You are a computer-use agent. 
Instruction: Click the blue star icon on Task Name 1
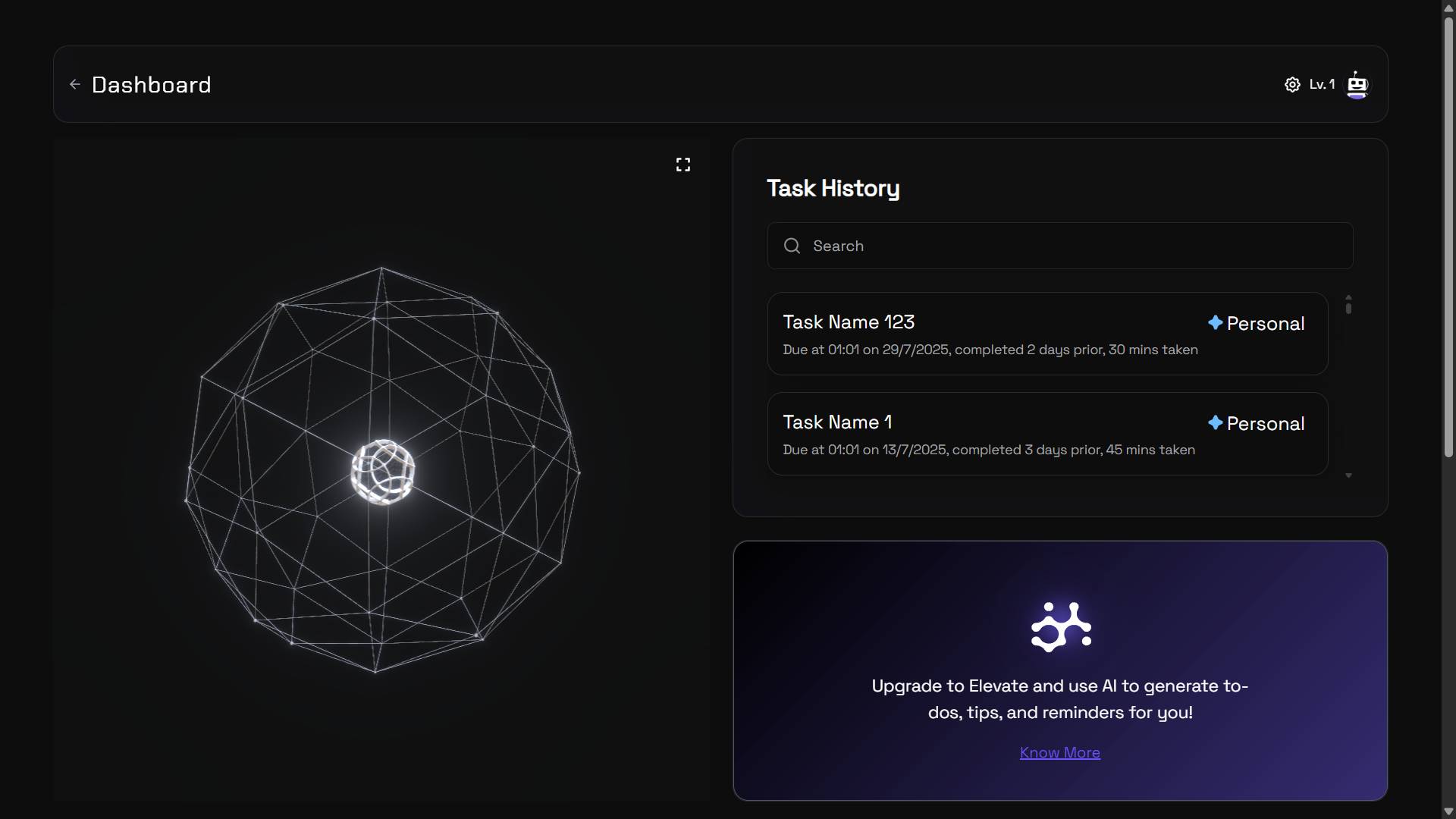click(1216, 422)
